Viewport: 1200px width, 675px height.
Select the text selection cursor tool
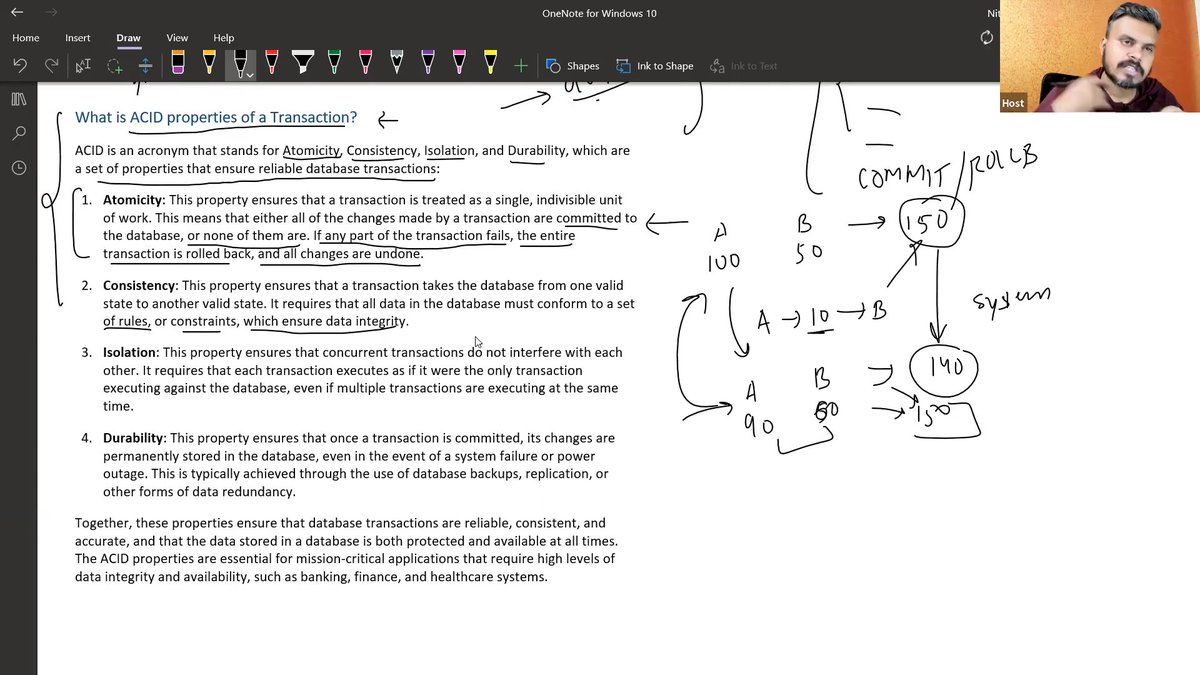coord(84,66)
